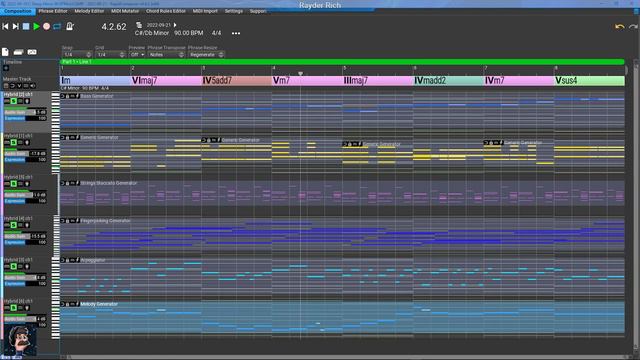The image size is (640, 360).
Task: Click the loop icon on Arpeggiator phrase
Action: [x=63, y=260]
